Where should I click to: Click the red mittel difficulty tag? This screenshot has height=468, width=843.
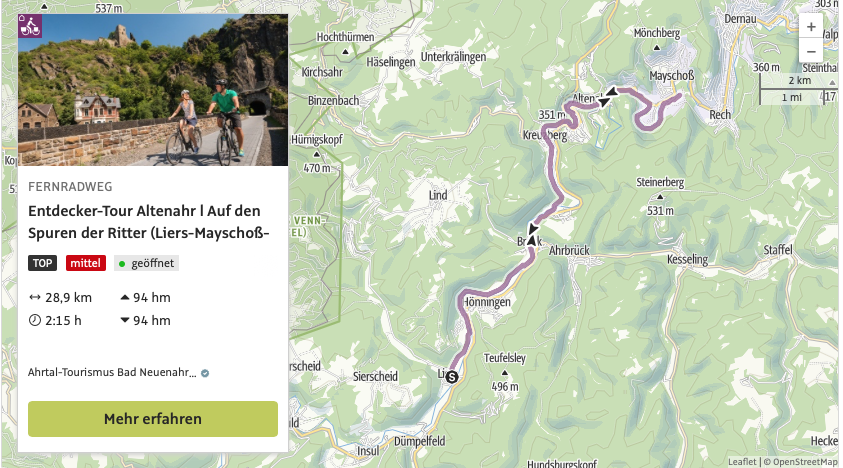click(86, 263)
